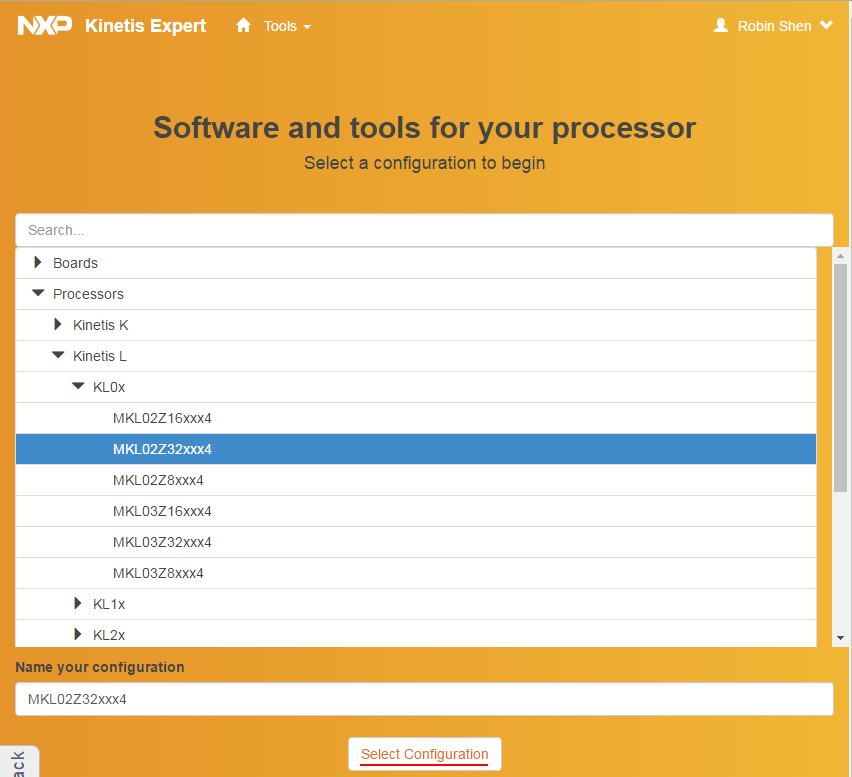The width and height of the screenshot is (852, 777).
Task: Expand the Boards tree node
Action: [x=37, y=262]
